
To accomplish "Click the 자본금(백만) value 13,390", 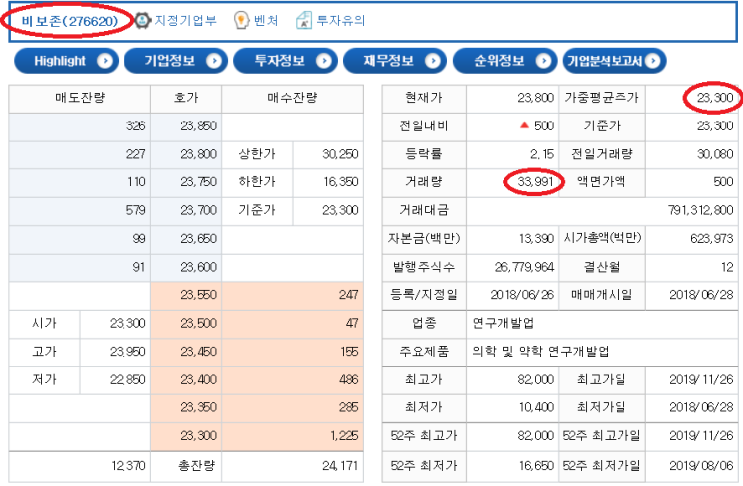I will (536, 239).
